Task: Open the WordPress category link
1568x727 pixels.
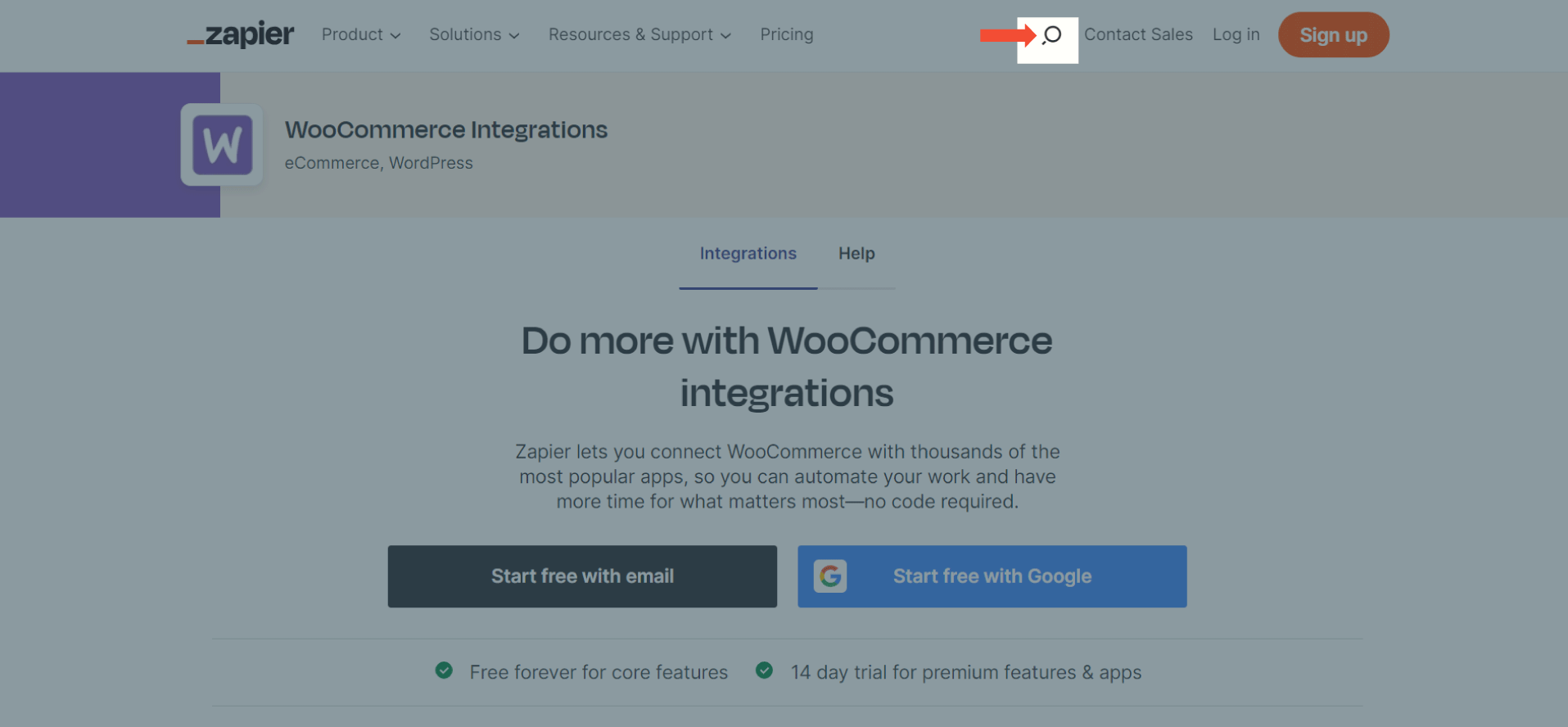Action: 431,163
